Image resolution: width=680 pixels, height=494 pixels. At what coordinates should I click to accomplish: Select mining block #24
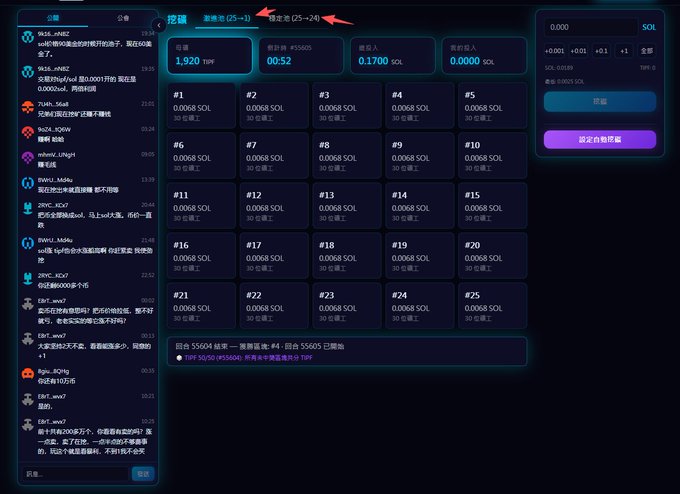pyautogui.click(x=420, y=306)
